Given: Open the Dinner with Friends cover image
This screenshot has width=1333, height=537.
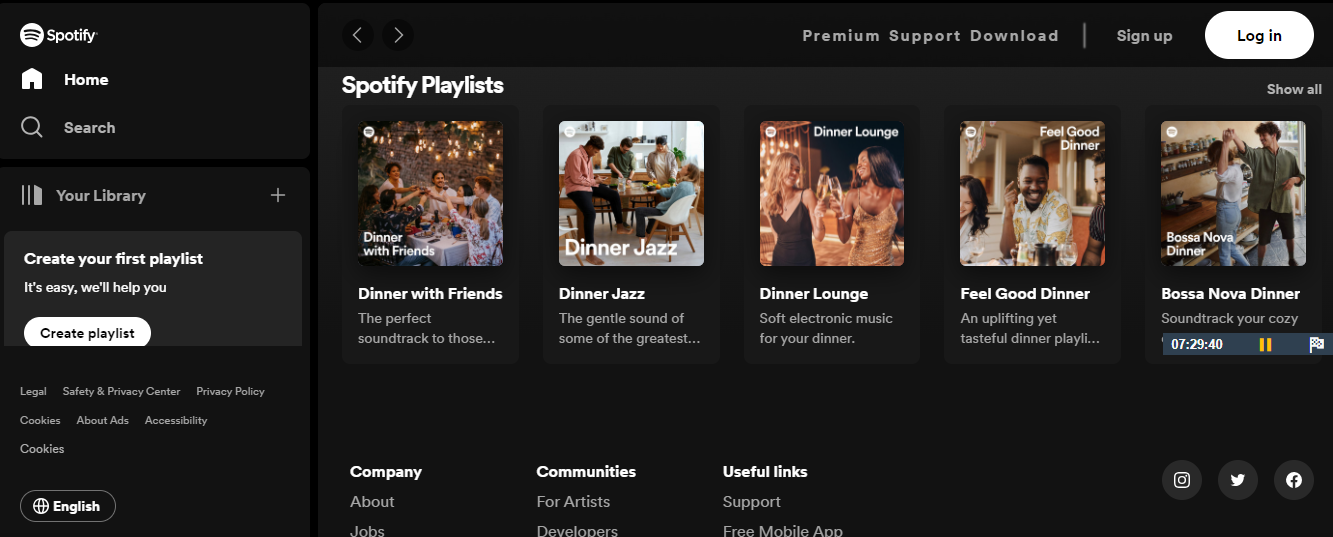Looking at the screenshot, I should tap(431, 194).
